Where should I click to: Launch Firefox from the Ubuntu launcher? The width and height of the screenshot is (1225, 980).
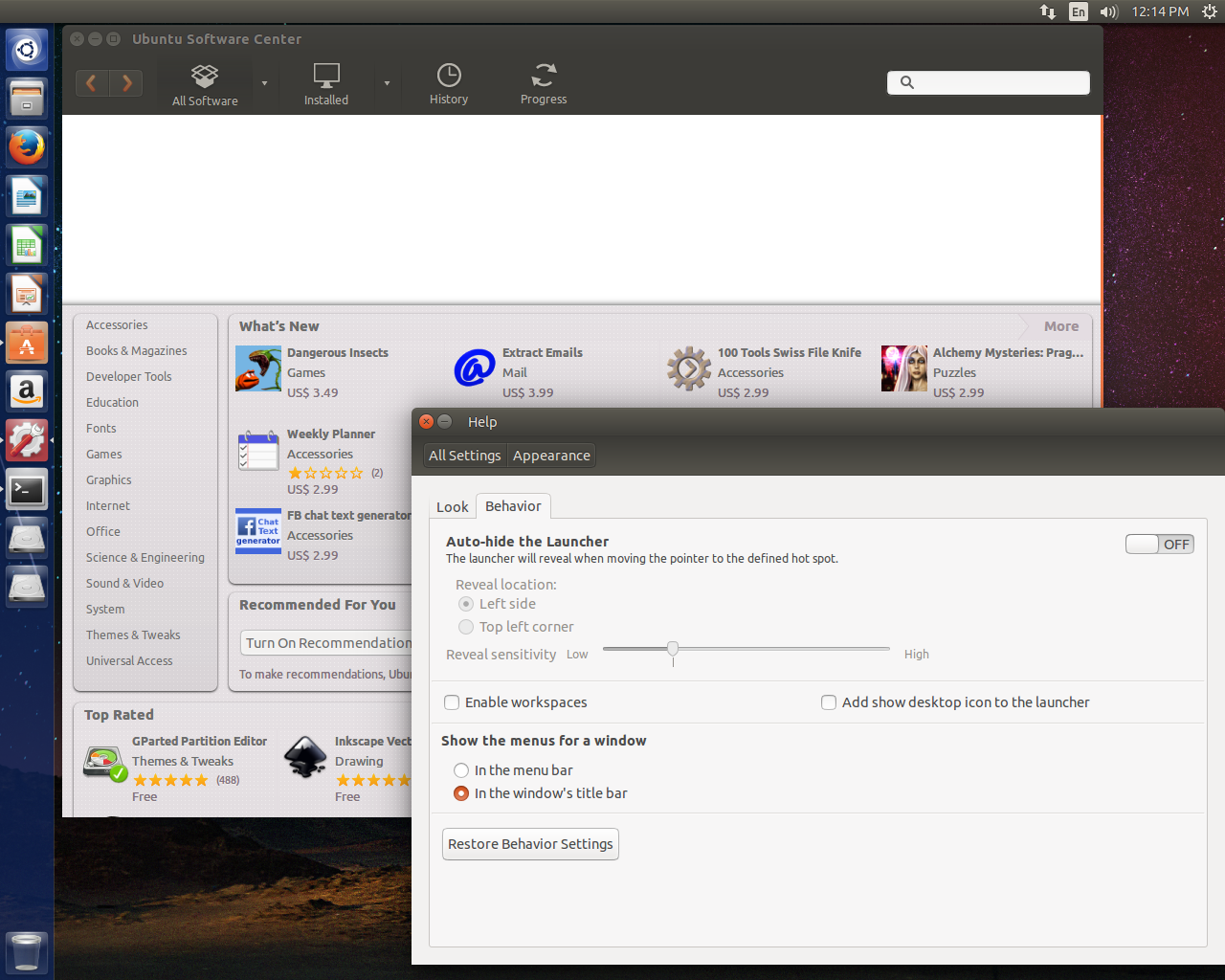(27, 147)
